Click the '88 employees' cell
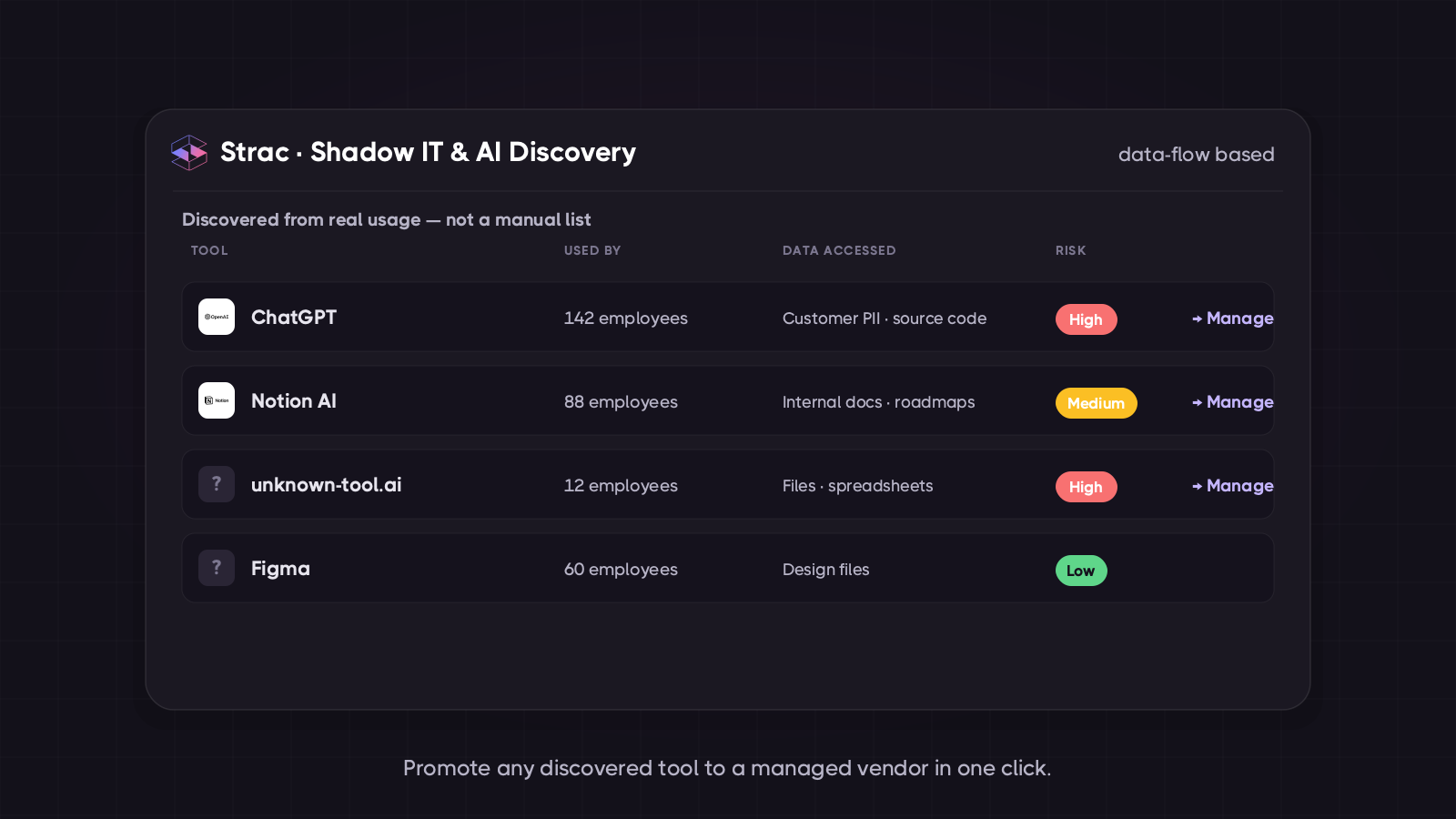 pyautogui.click(x=621, y=402)
